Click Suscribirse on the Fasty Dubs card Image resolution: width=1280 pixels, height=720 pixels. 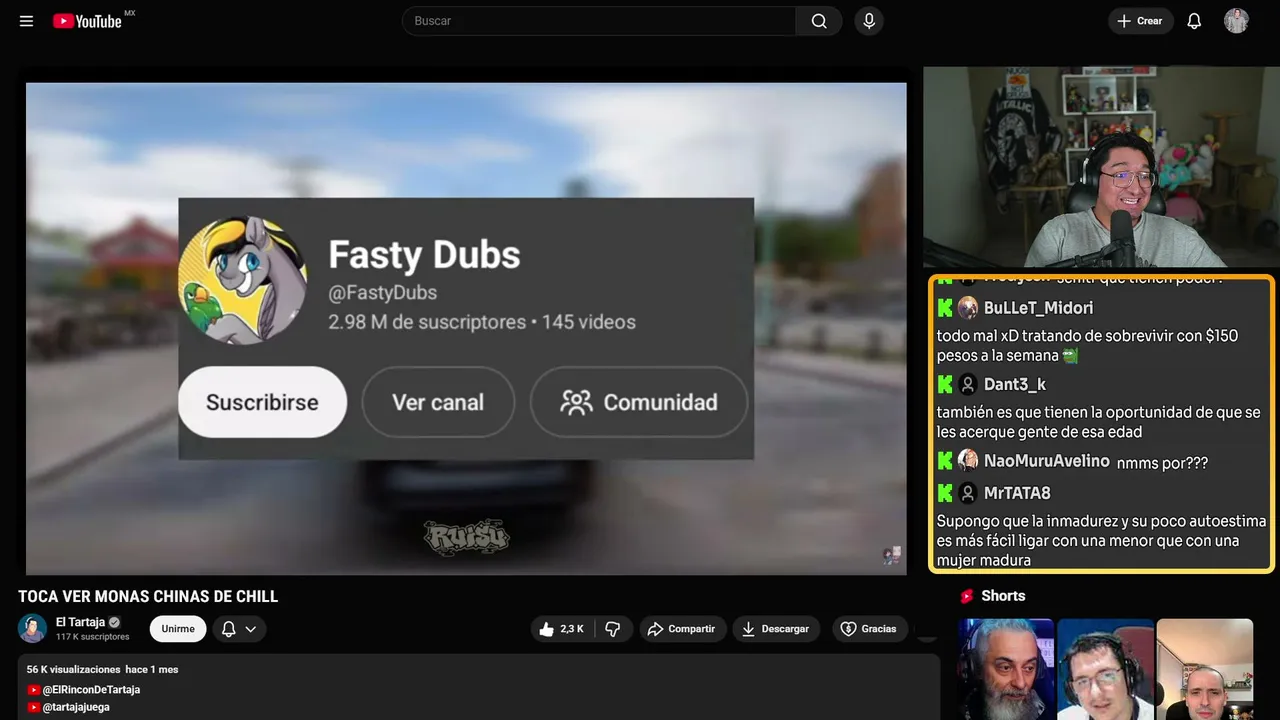pos(262,402)
